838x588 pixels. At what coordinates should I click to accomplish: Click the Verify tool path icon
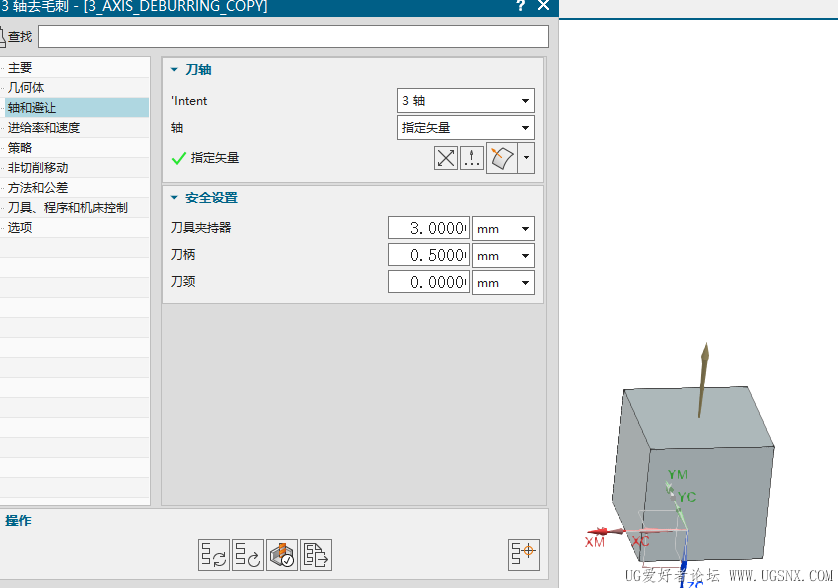282,555
